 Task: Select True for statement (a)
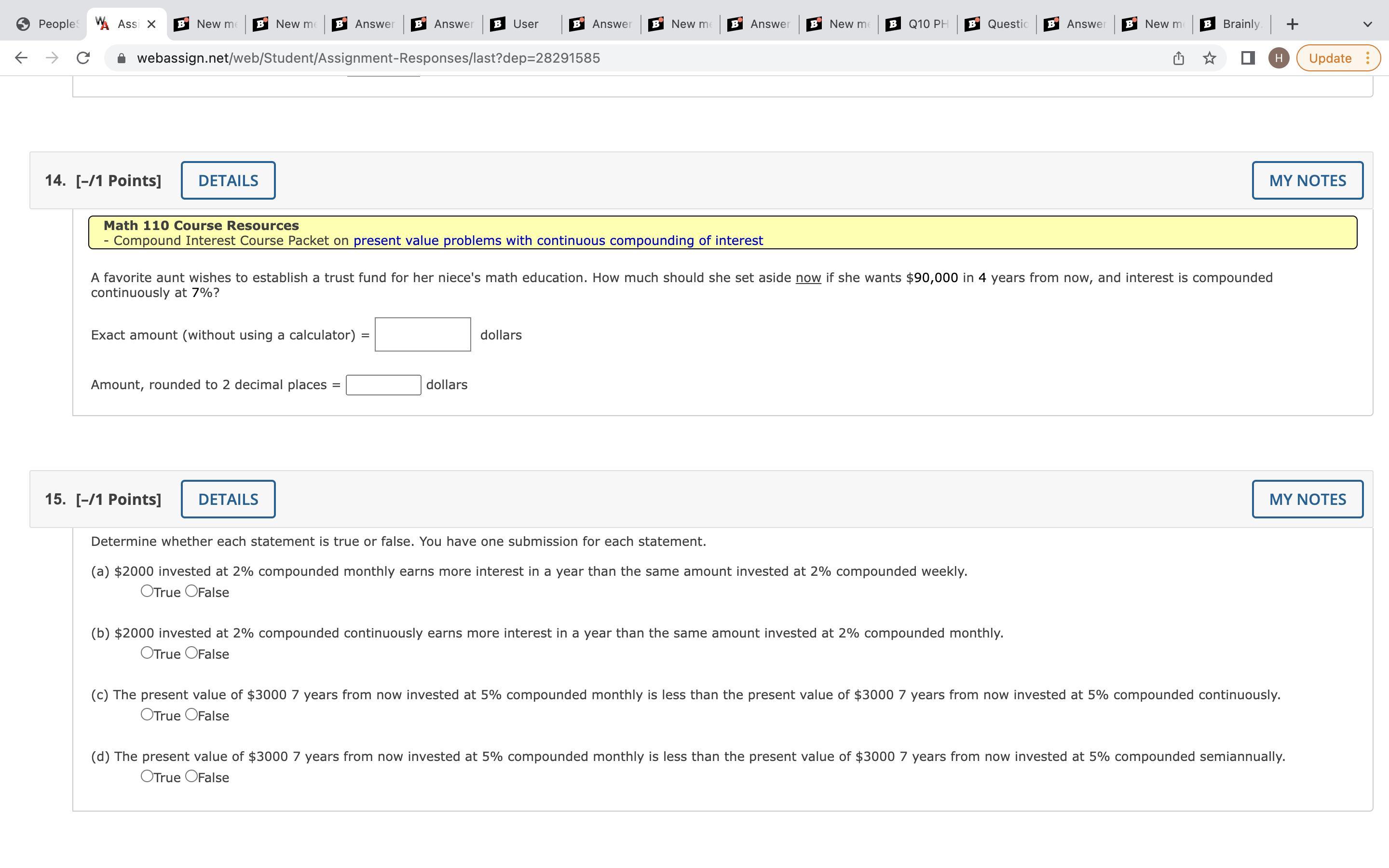(x=147, y=591)
